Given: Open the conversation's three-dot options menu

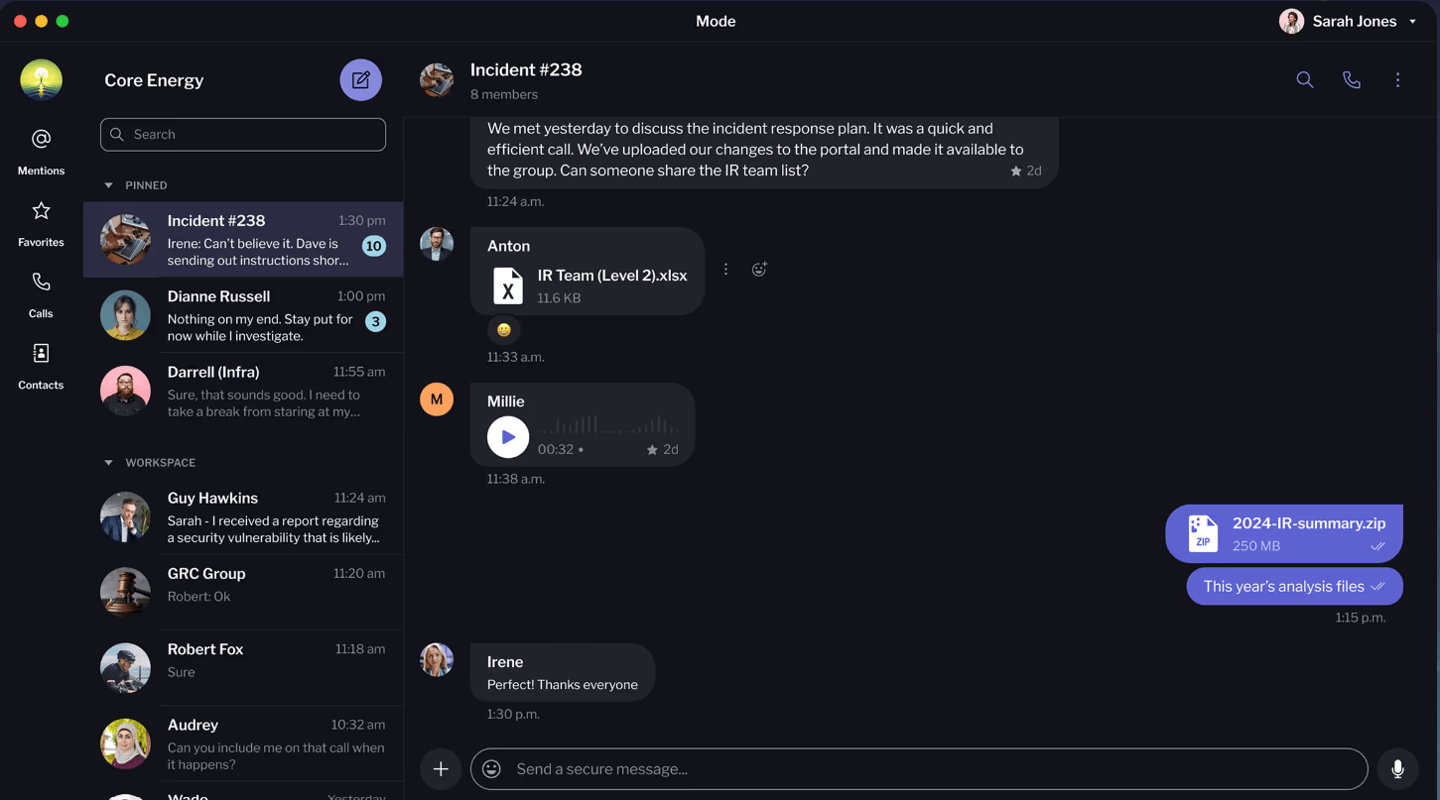Looking at the screenshot, I should (x=1397, y=80).
